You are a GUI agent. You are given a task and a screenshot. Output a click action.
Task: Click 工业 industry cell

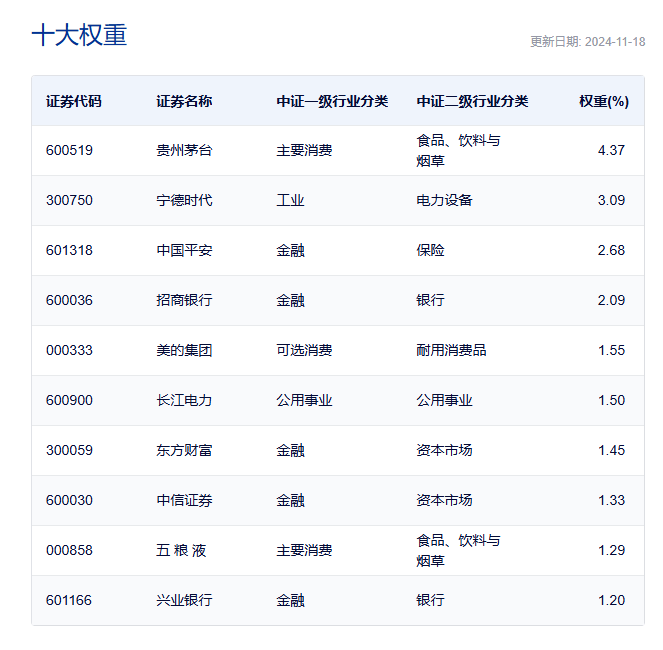(x=290, y=200)
